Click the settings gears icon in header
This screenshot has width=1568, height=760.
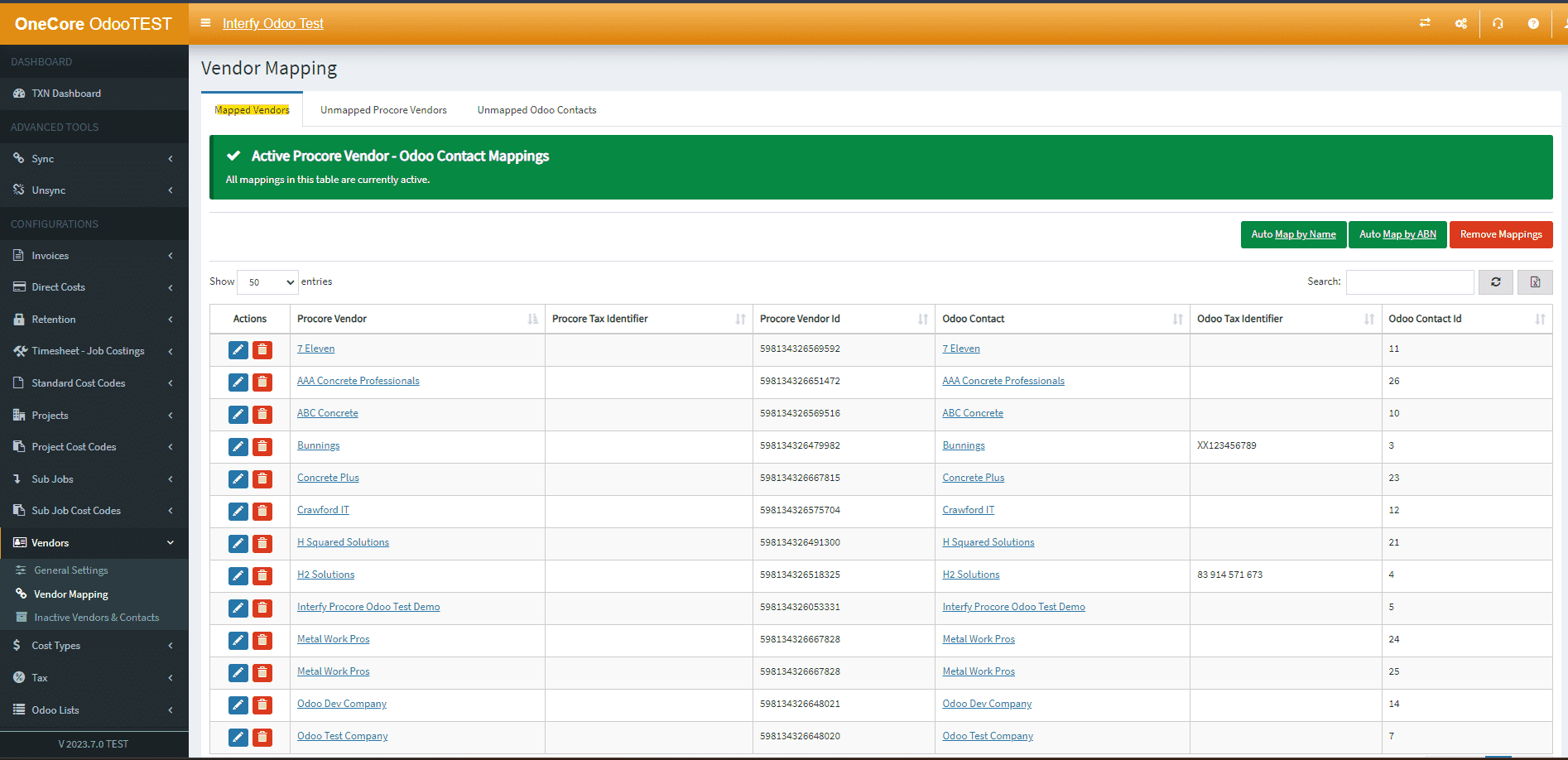coord(1461,23)
